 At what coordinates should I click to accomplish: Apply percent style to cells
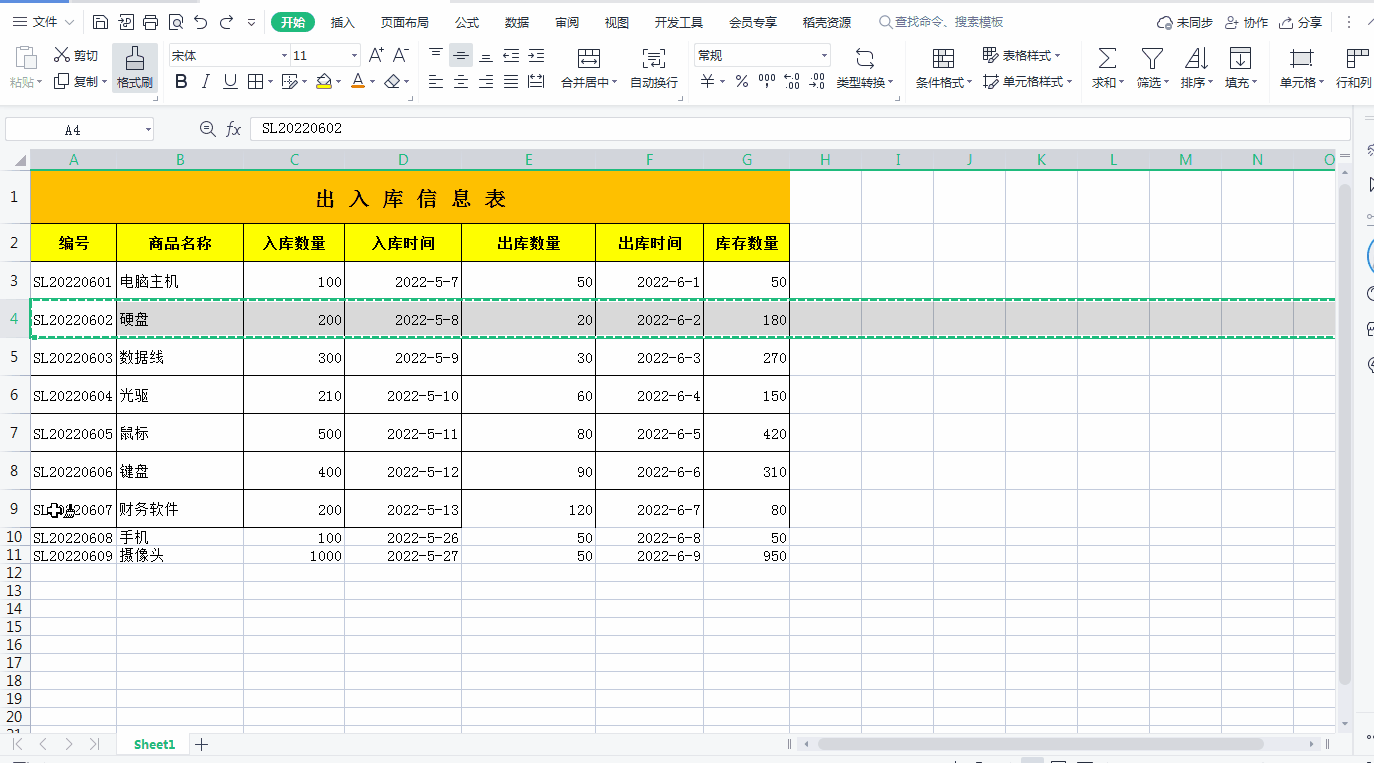pos(742,82)
